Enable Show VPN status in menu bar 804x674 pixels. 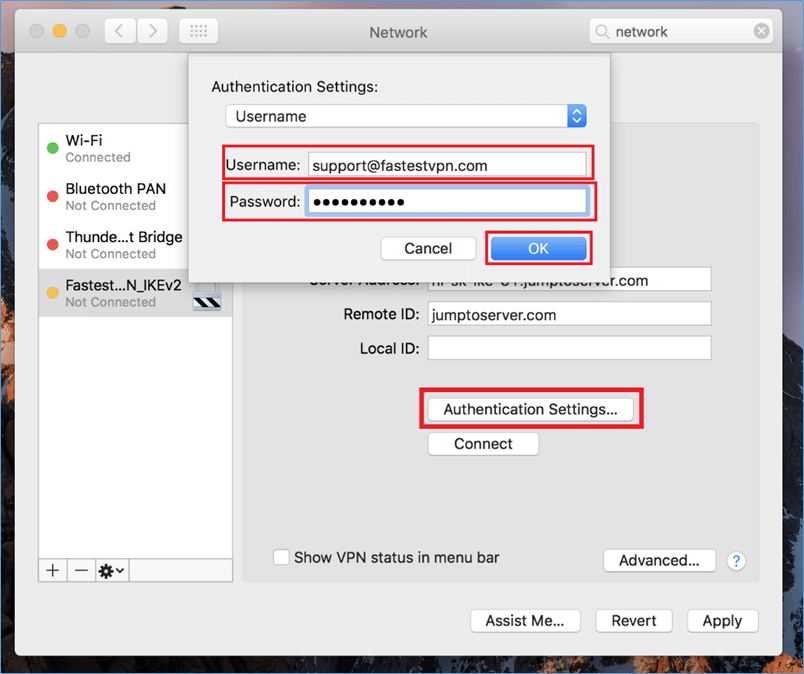click(x=281, y=557)
